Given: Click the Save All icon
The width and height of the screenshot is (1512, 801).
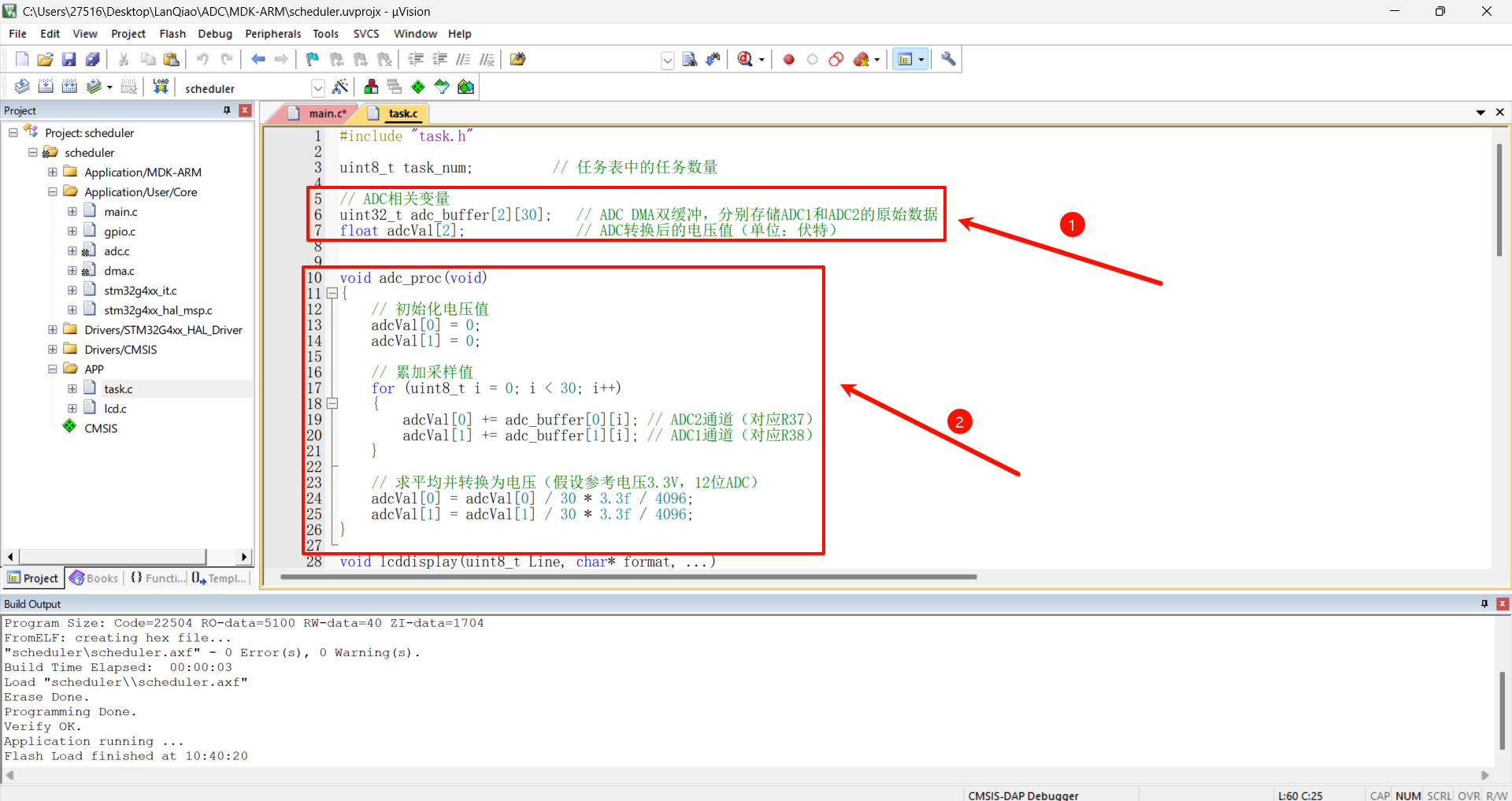Looking at the screenshot, I should point(93,59).
